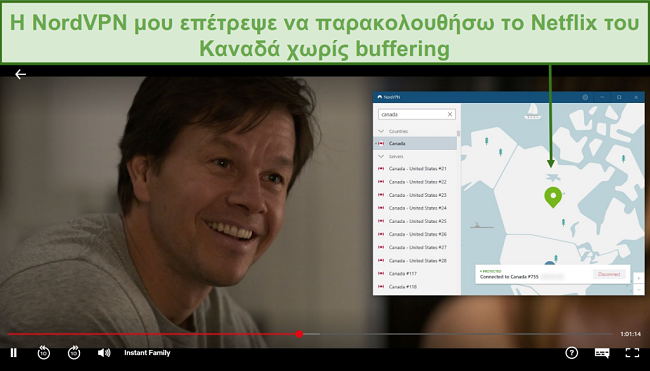Image resolution: width=650 pixels, height=371 pixels.
Task: Click the blue United States map pin
Action: (x=549, y=263)
